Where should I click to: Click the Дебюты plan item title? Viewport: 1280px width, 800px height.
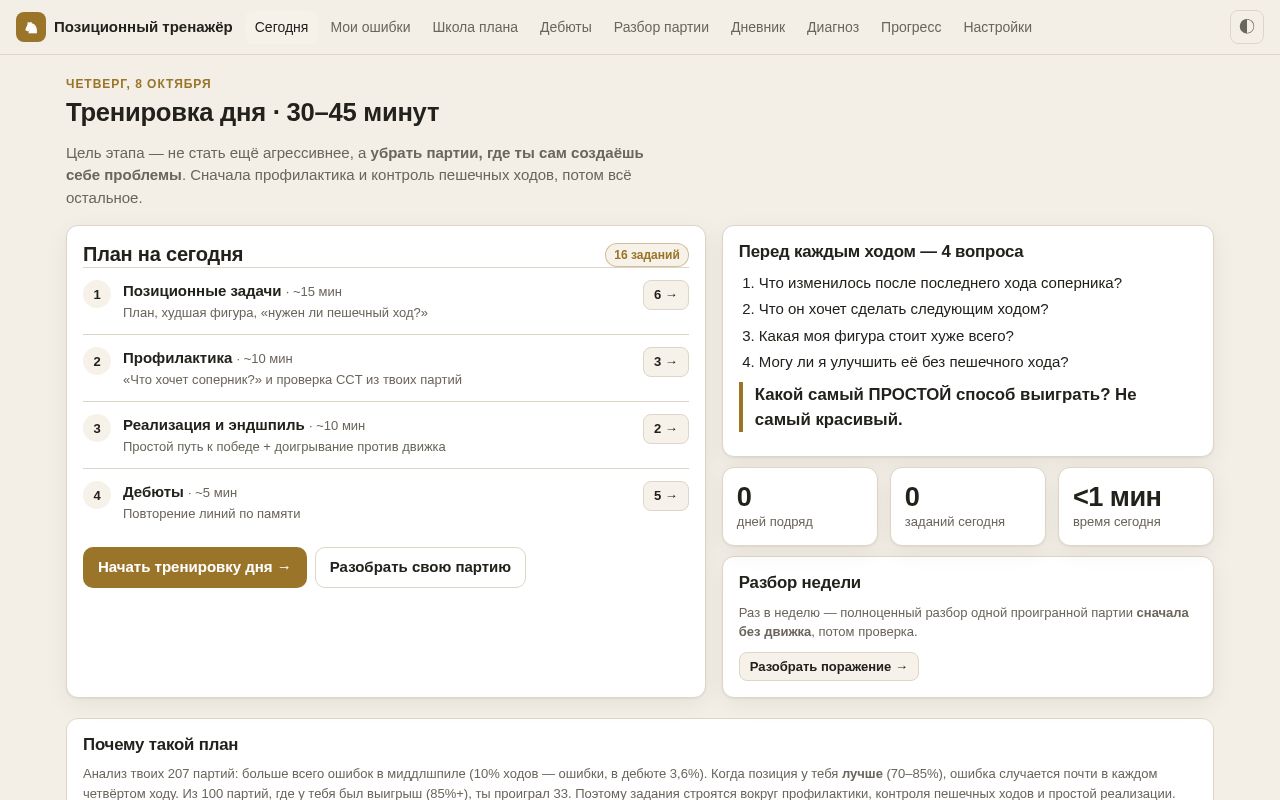click(153, 492)
